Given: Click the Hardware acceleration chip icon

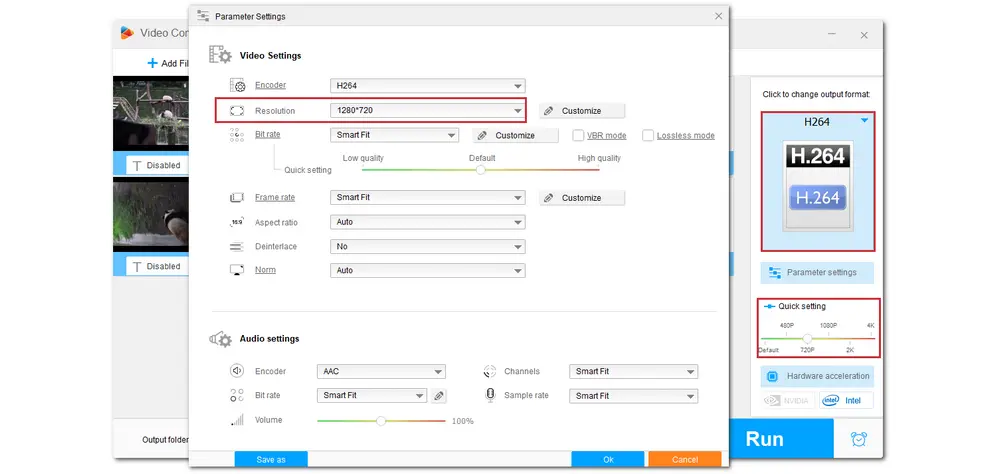Looking at the screenshot, I should click(772, 376).
